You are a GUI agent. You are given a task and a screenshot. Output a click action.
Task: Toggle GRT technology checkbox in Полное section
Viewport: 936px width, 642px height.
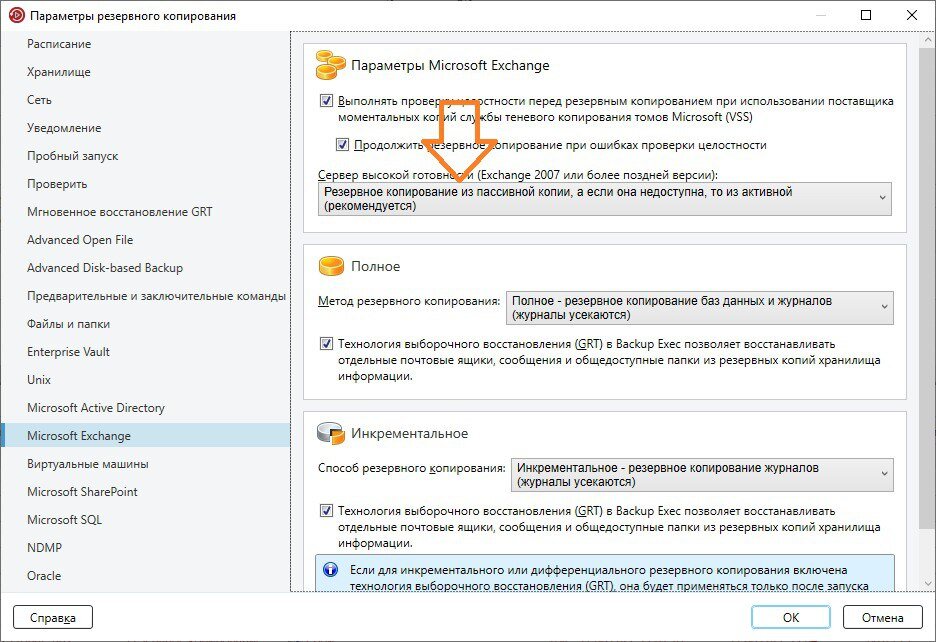326,341
